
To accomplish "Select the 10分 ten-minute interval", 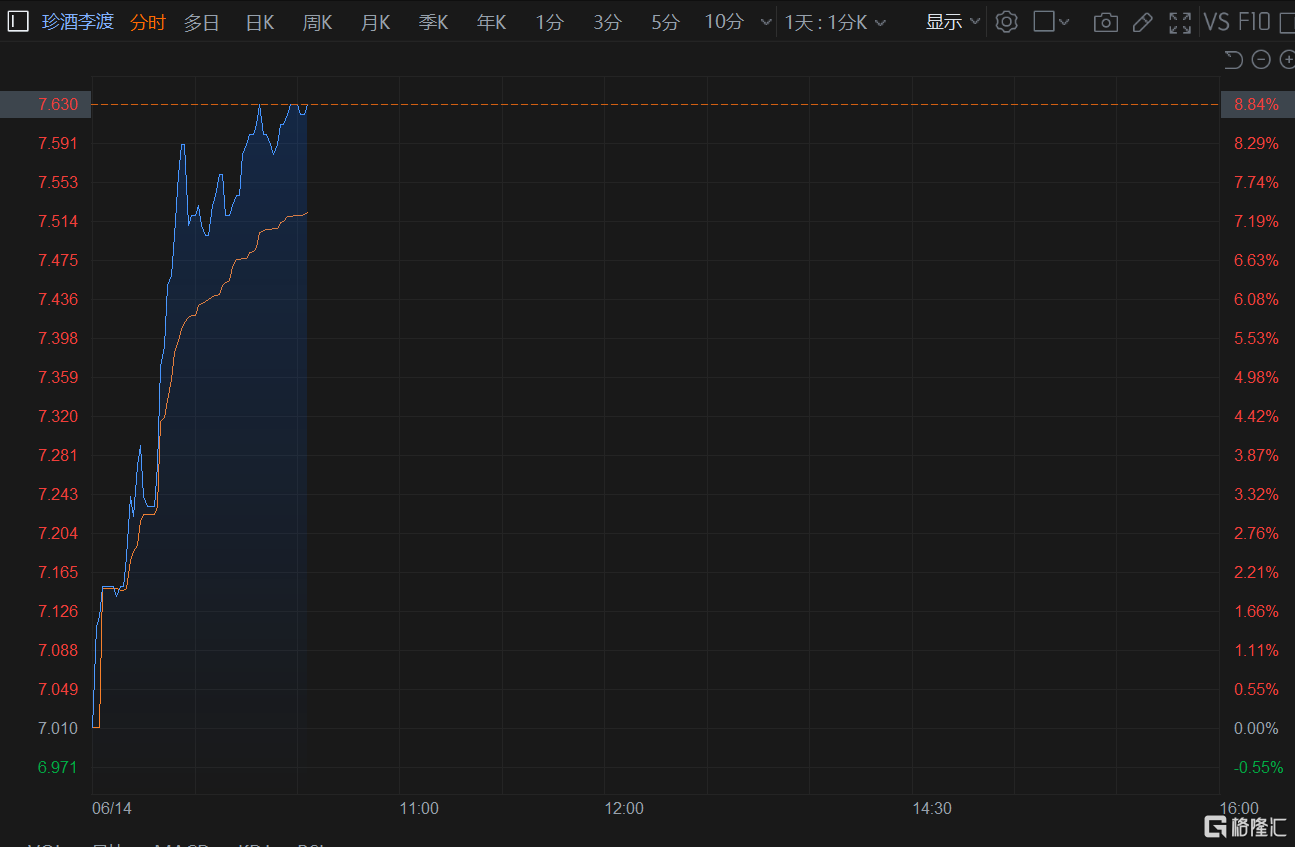I will [724, 22].
